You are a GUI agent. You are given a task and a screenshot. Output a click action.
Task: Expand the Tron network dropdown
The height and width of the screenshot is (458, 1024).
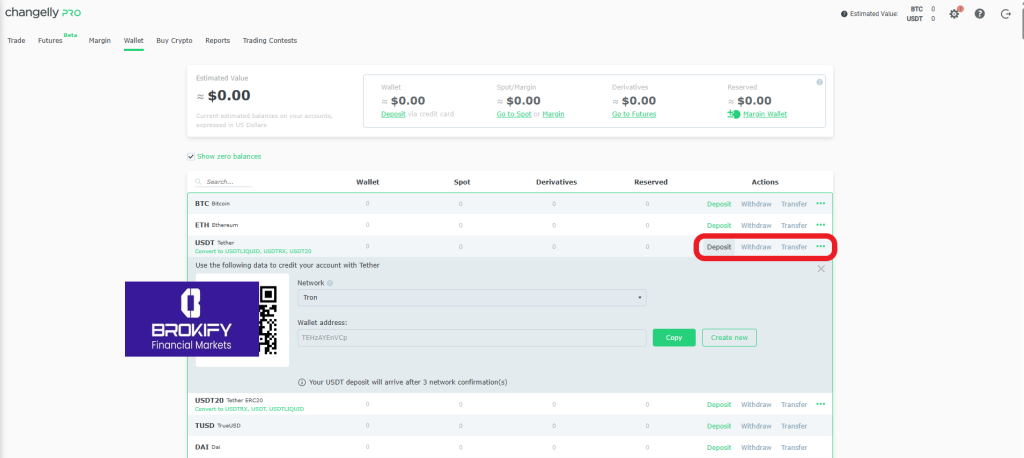[471, 298]
